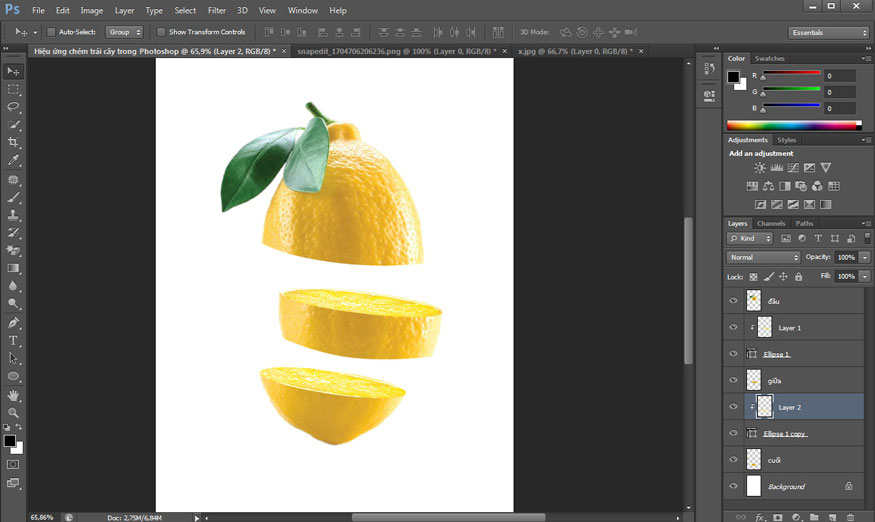This screenshot has height=522, width=875.
Task: Select the Move tool
Action: pos(13,71)
